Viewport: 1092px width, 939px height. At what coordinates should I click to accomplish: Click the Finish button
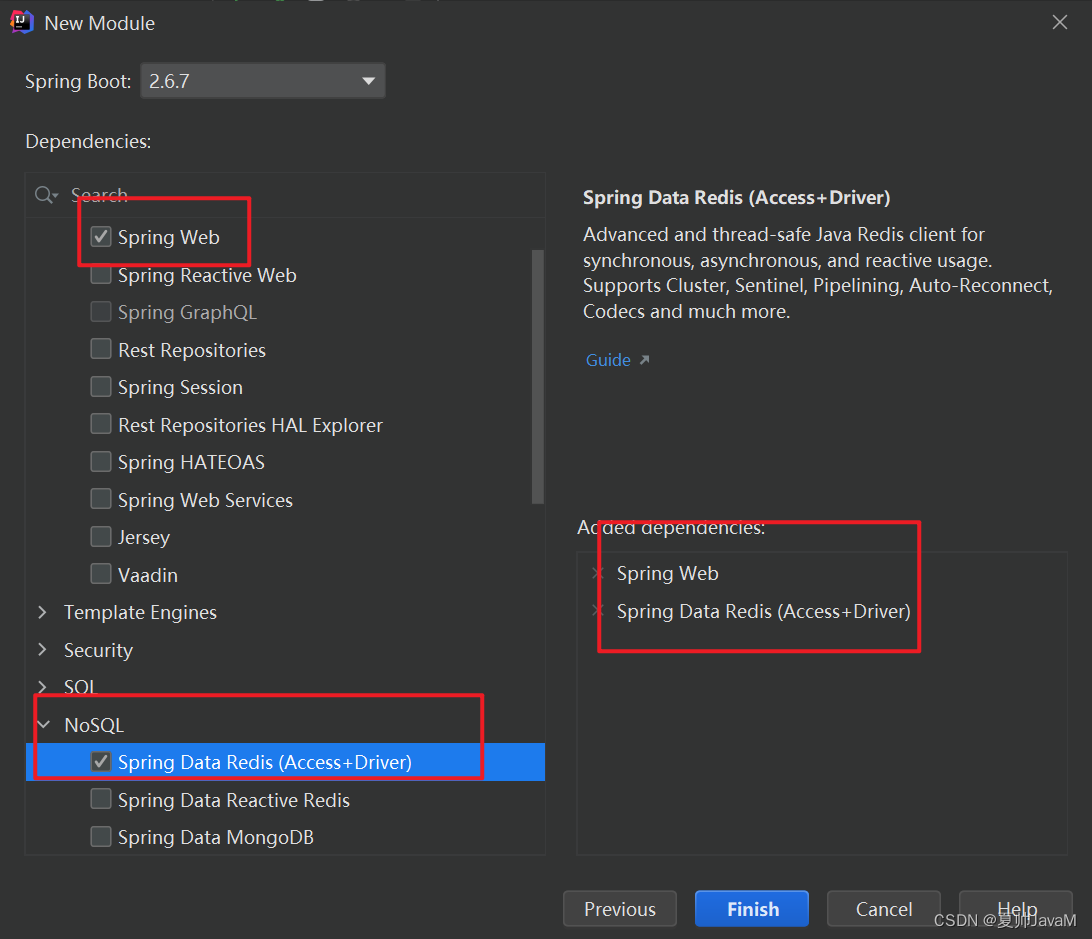752,909
